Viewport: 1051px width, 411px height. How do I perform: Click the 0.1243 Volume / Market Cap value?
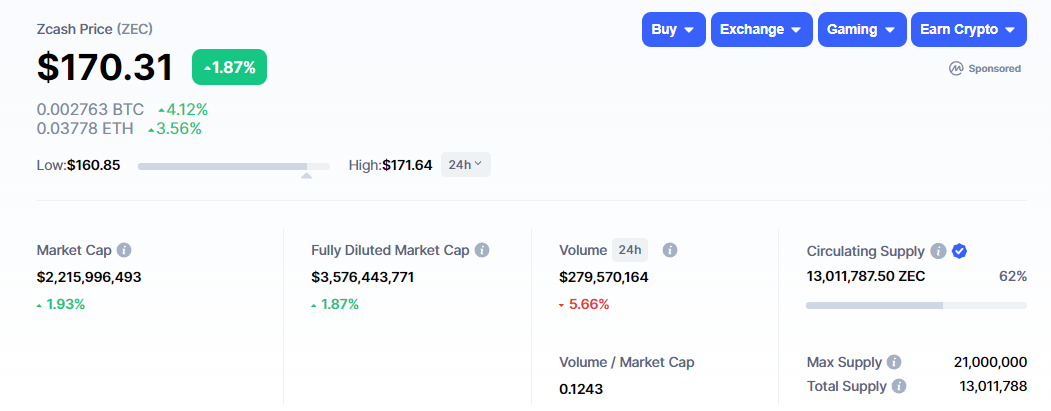(581, 389)
